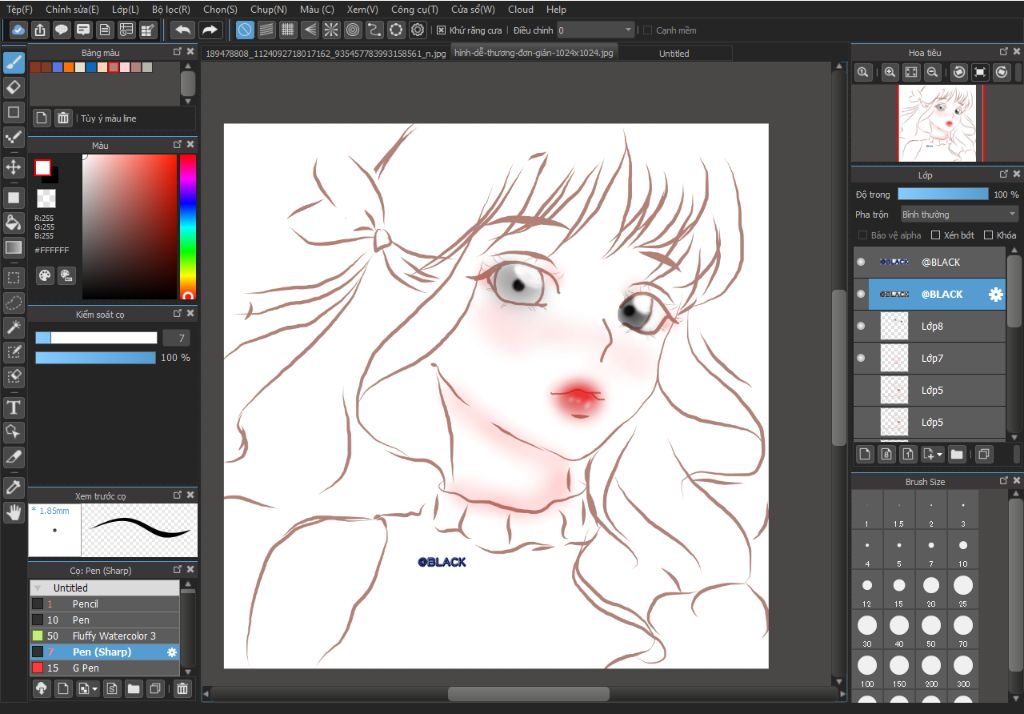Select the Move tool
This screenshot has height=714, width=1024.
click(14, 166)
